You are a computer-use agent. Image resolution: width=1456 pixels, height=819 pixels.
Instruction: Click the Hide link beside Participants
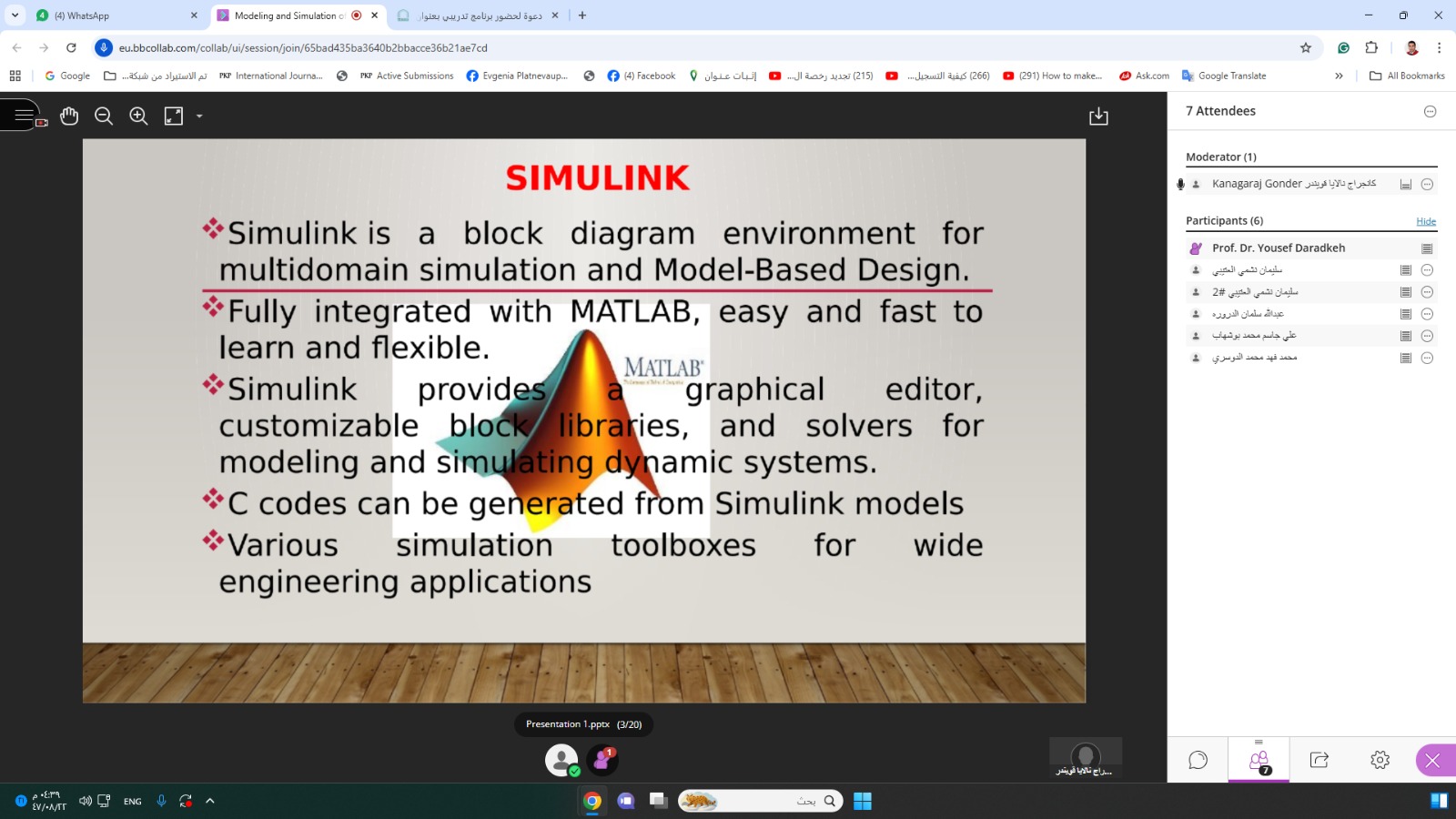1425,221
